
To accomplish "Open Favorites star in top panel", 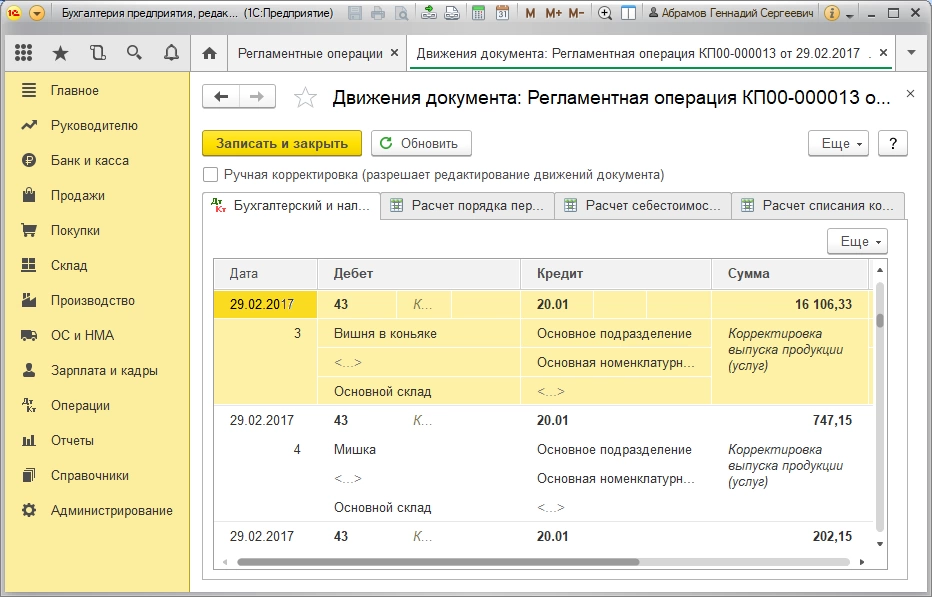I will coord(60,53).
